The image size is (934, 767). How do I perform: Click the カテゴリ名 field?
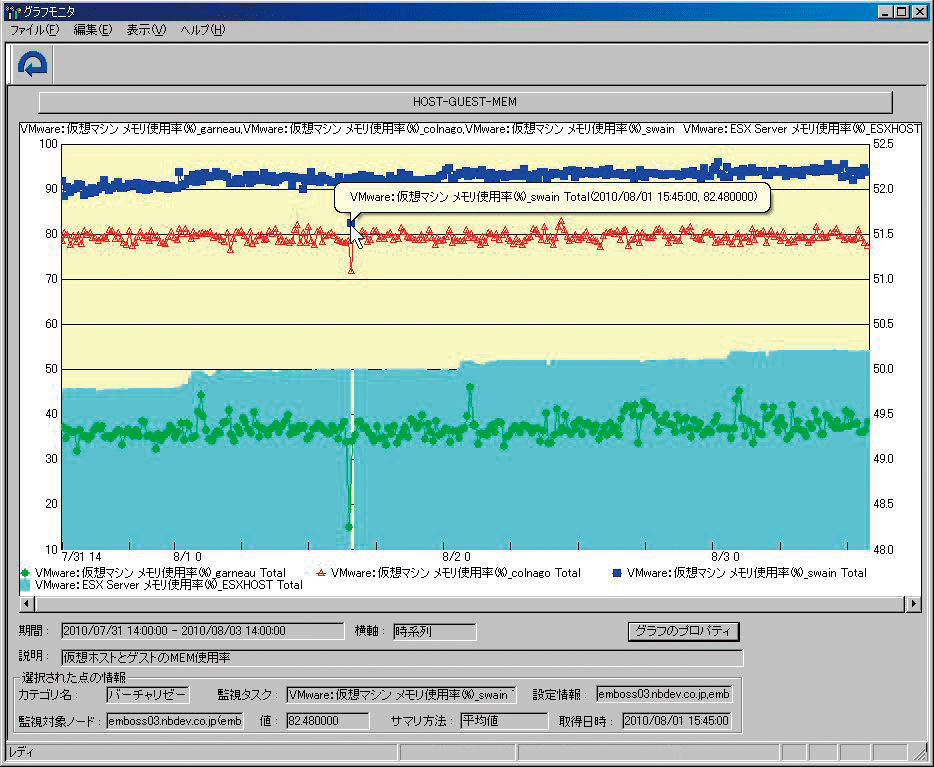coord(148,694)
